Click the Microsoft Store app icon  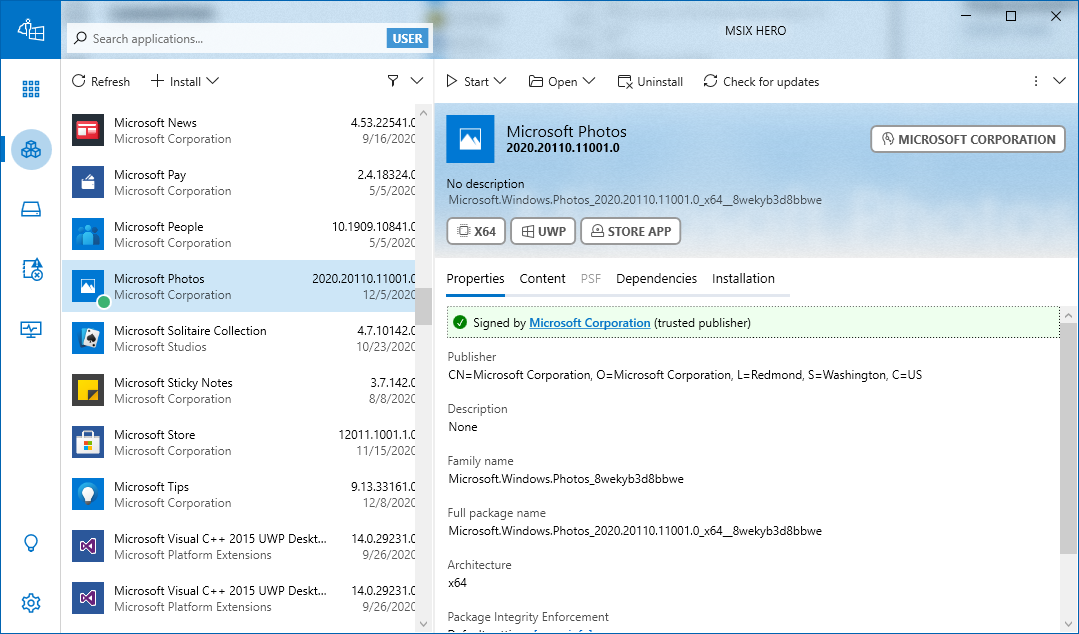click(x=88, y=442)
